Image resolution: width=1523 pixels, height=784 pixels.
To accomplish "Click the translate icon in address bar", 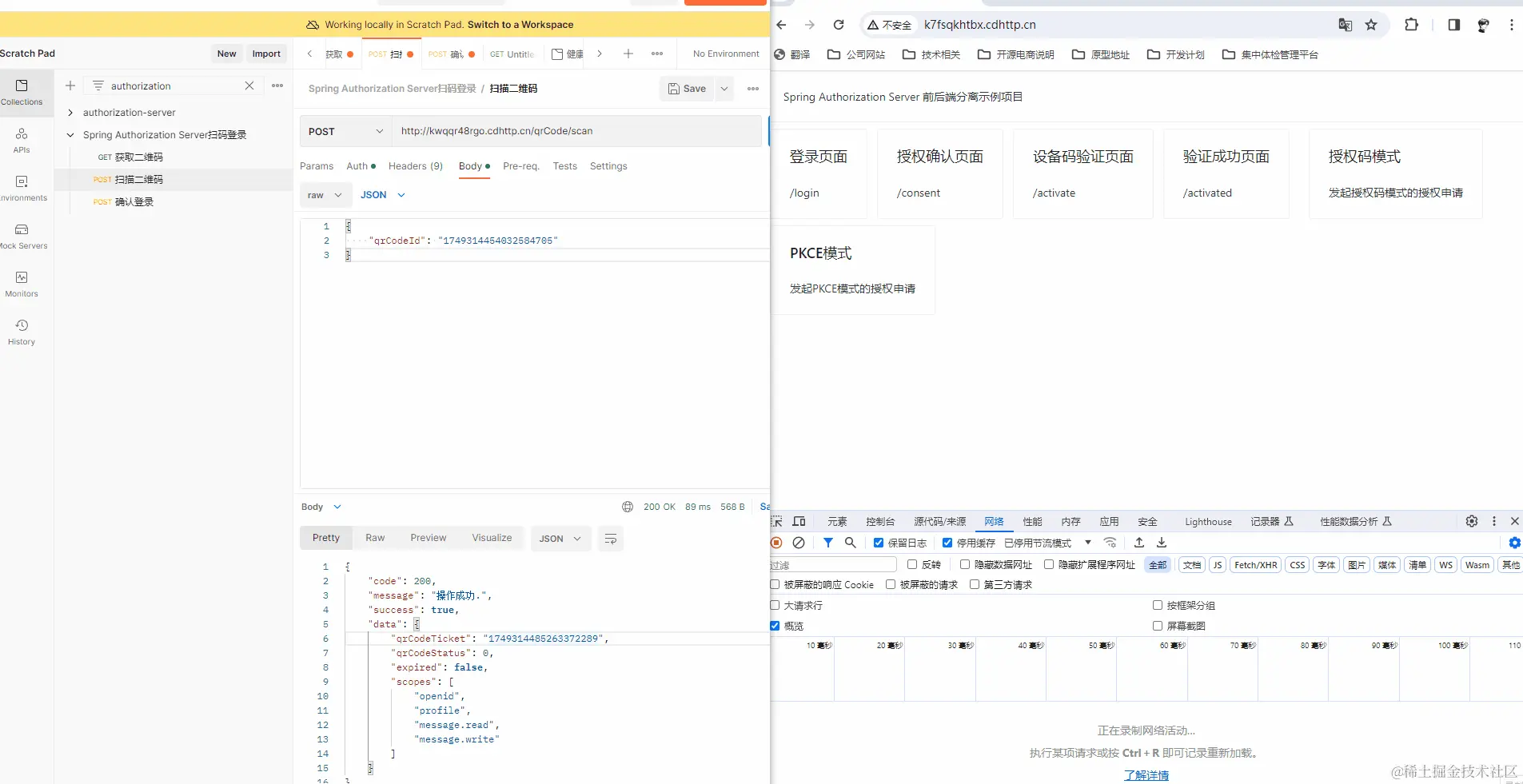I will 1346,25.
